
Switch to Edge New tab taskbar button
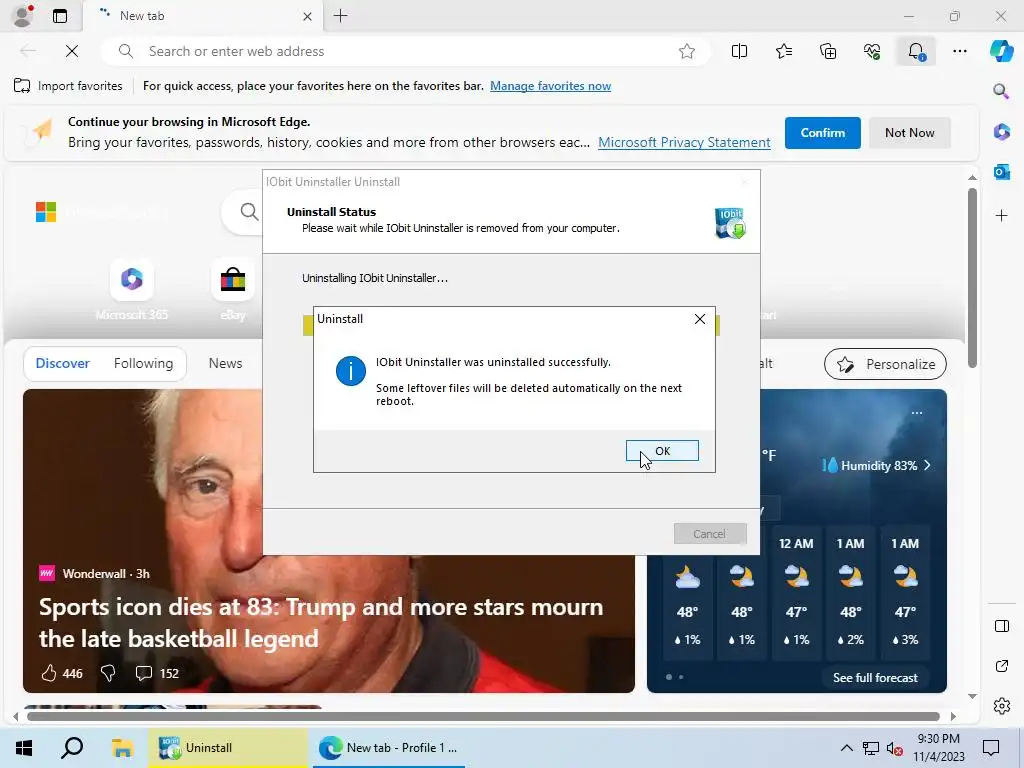tap(389, 748)
